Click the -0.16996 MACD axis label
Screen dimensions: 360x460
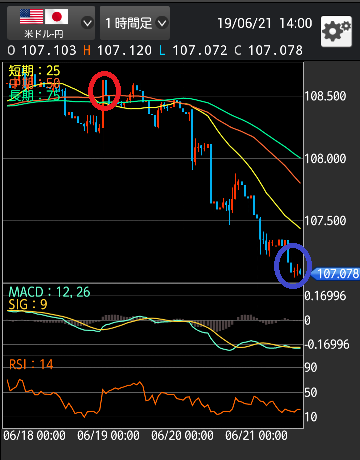coord(327,344)
